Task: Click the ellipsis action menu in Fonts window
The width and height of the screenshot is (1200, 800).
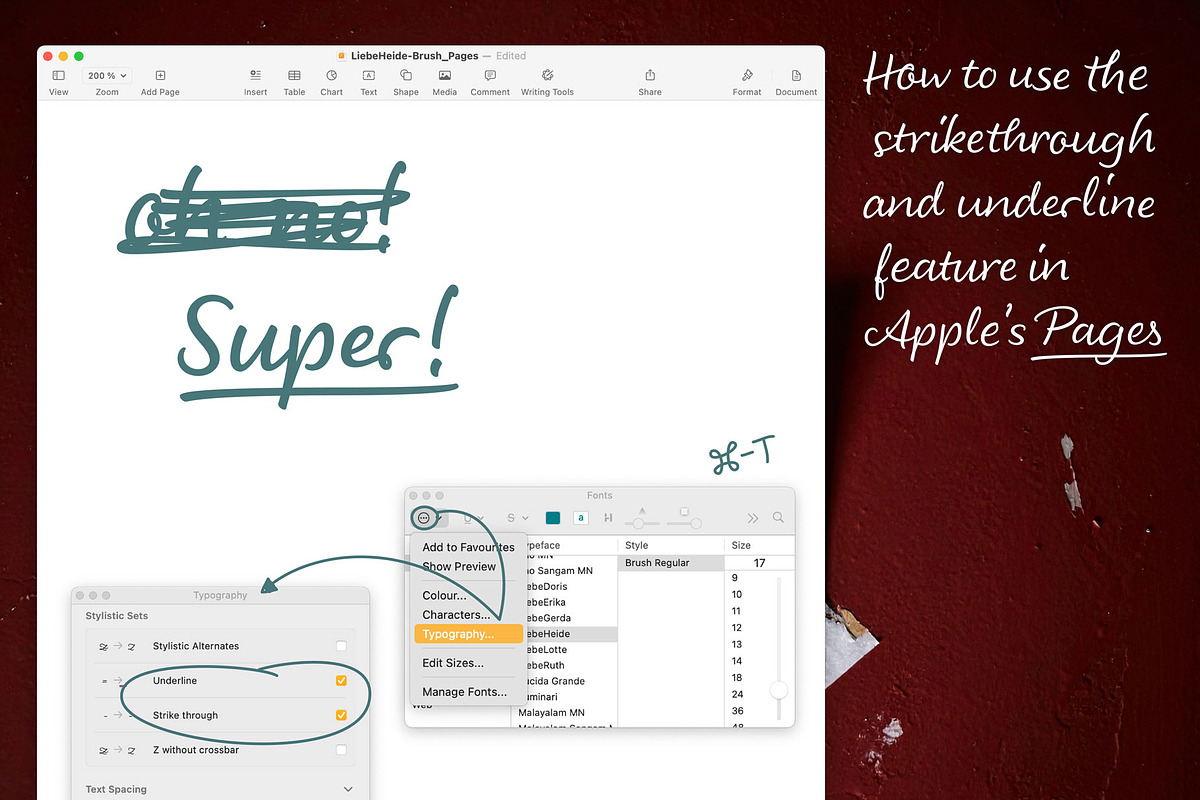Action: (424, 518)
